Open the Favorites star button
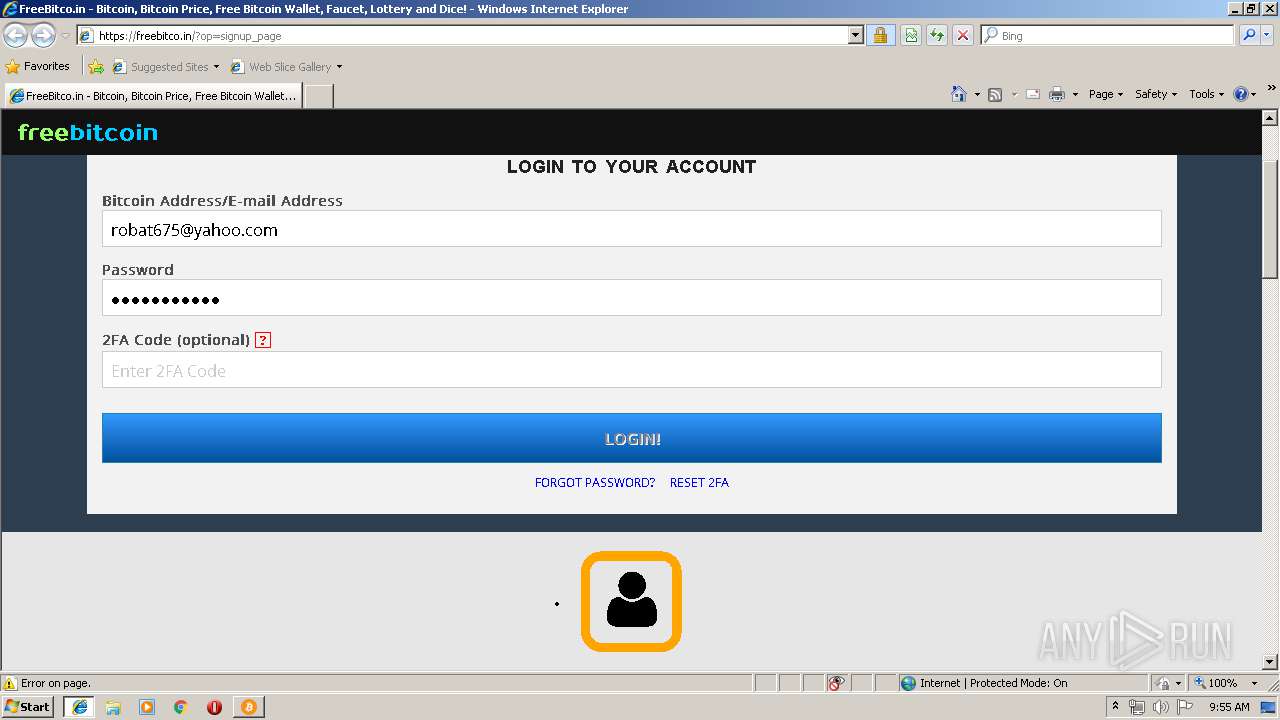1280x720 pixels. tap(38, 66)
